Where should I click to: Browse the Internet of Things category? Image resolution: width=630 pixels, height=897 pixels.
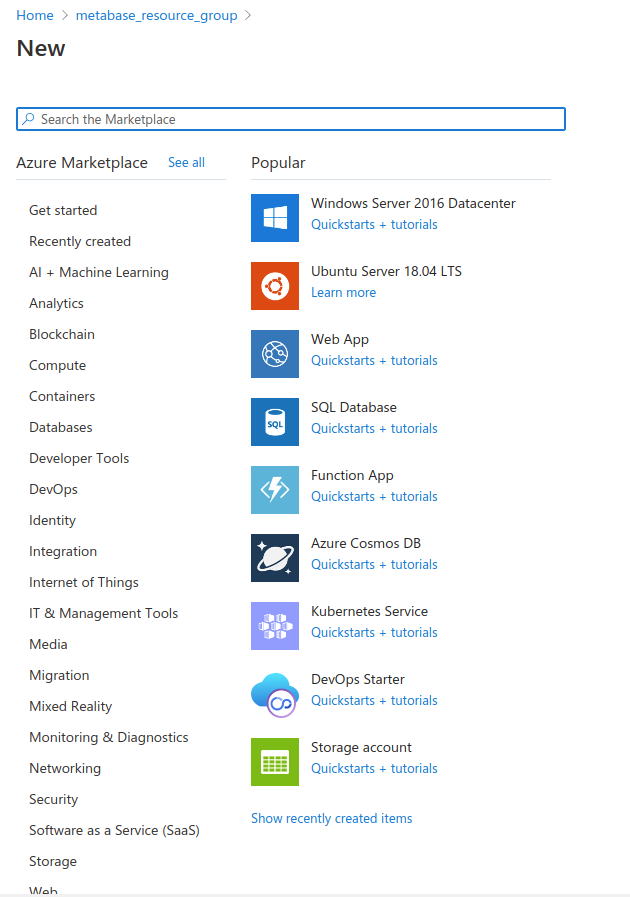84,582
